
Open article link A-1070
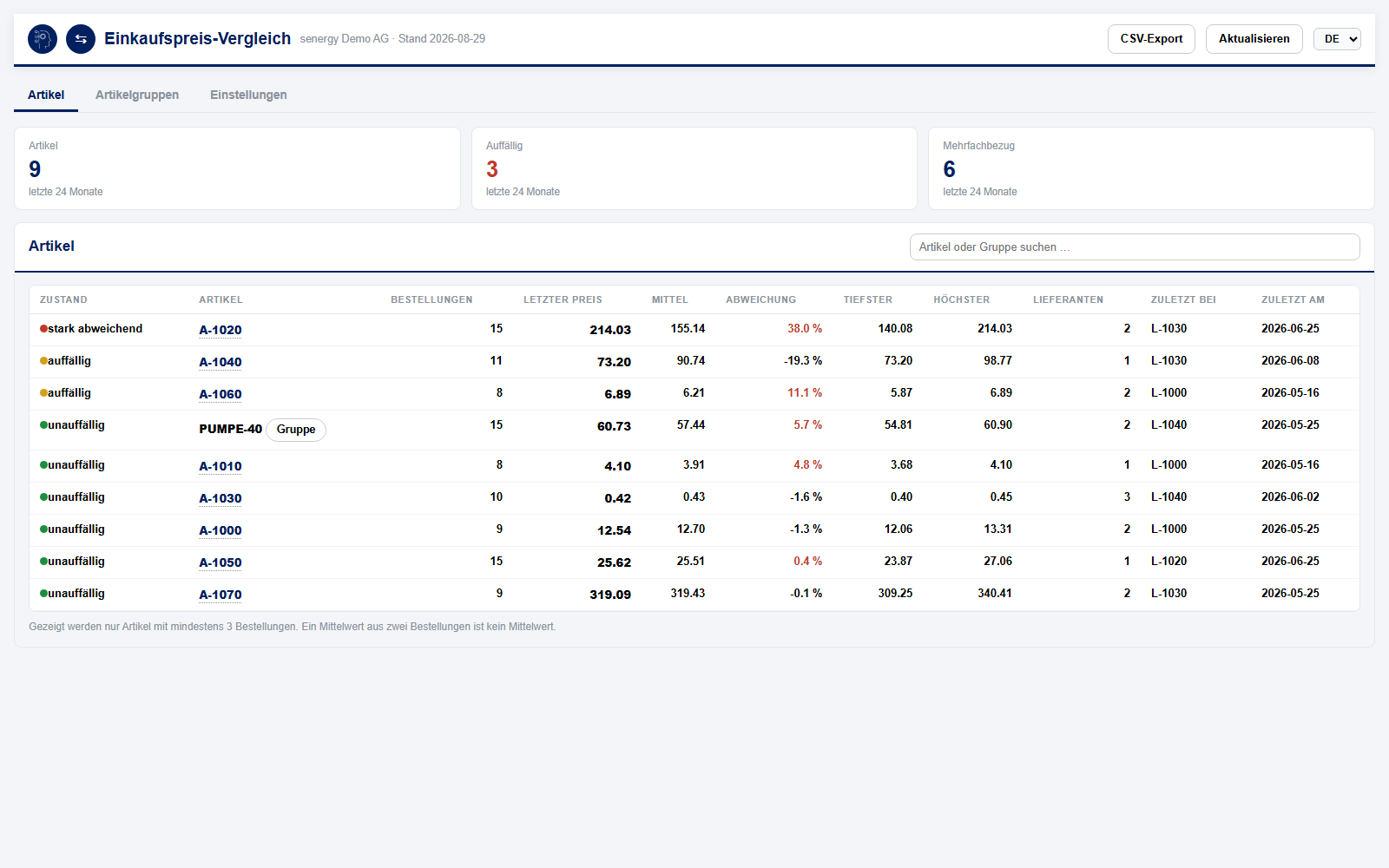coord(221,595)
